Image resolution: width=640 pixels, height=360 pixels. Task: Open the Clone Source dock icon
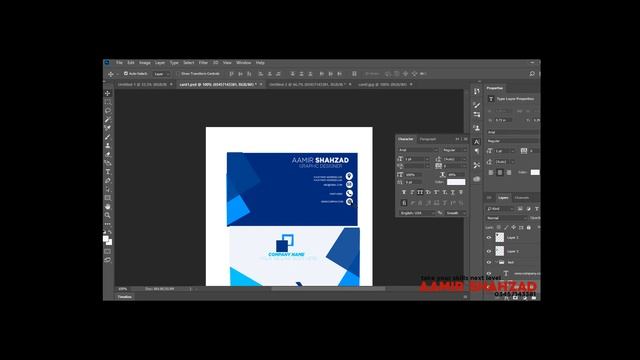476,128
